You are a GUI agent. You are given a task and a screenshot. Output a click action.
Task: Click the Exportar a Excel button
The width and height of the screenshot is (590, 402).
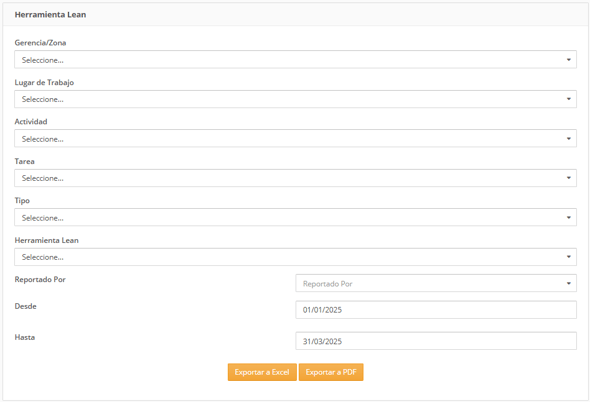(262, 372)
